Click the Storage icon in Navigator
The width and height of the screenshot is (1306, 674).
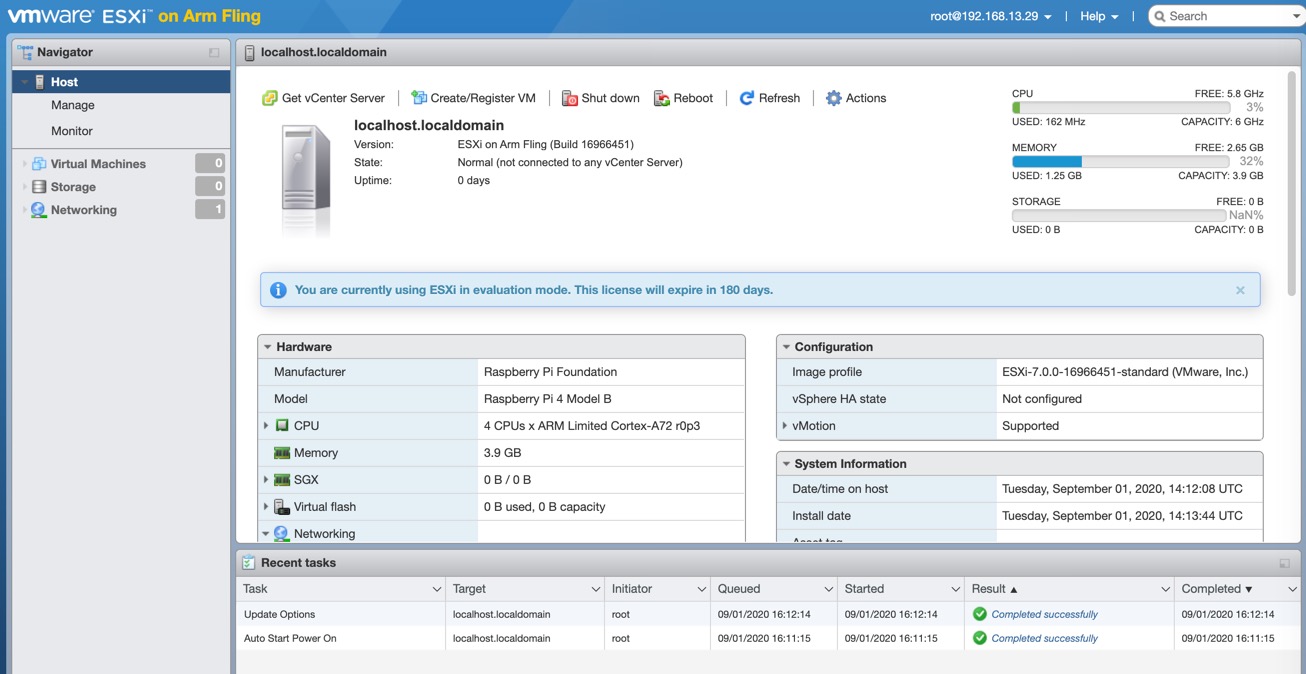pos(39,187)
